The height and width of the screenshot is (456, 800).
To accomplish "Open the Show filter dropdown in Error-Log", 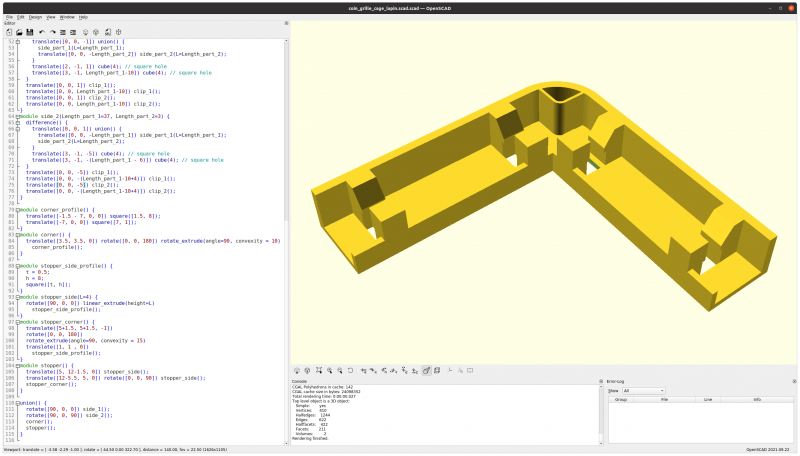I will [643, 391].
